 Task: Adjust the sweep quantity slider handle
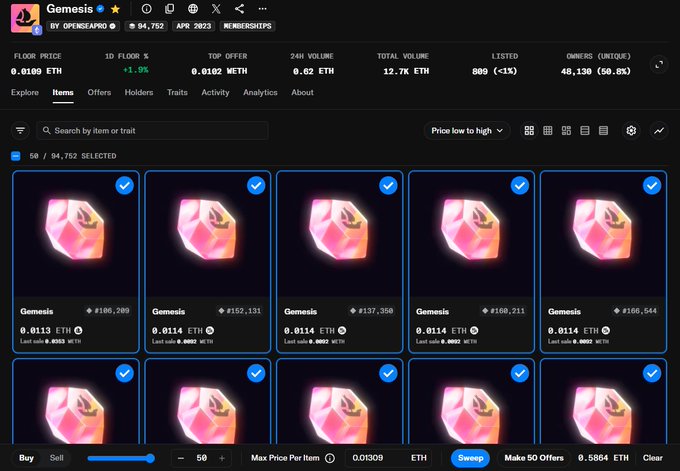(x=150, y=458)
